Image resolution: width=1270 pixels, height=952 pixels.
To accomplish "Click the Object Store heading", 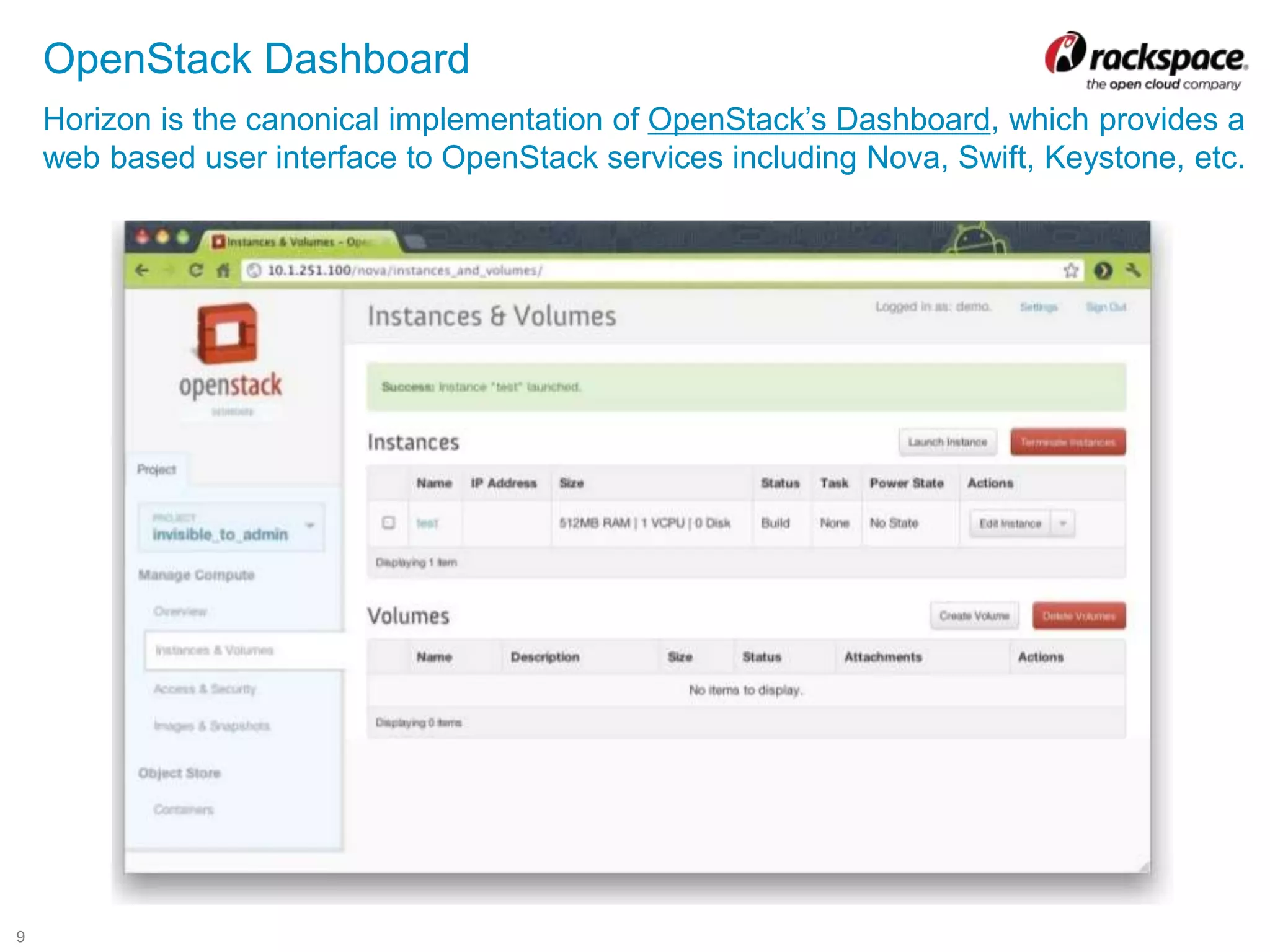I will tap(179, 773).
